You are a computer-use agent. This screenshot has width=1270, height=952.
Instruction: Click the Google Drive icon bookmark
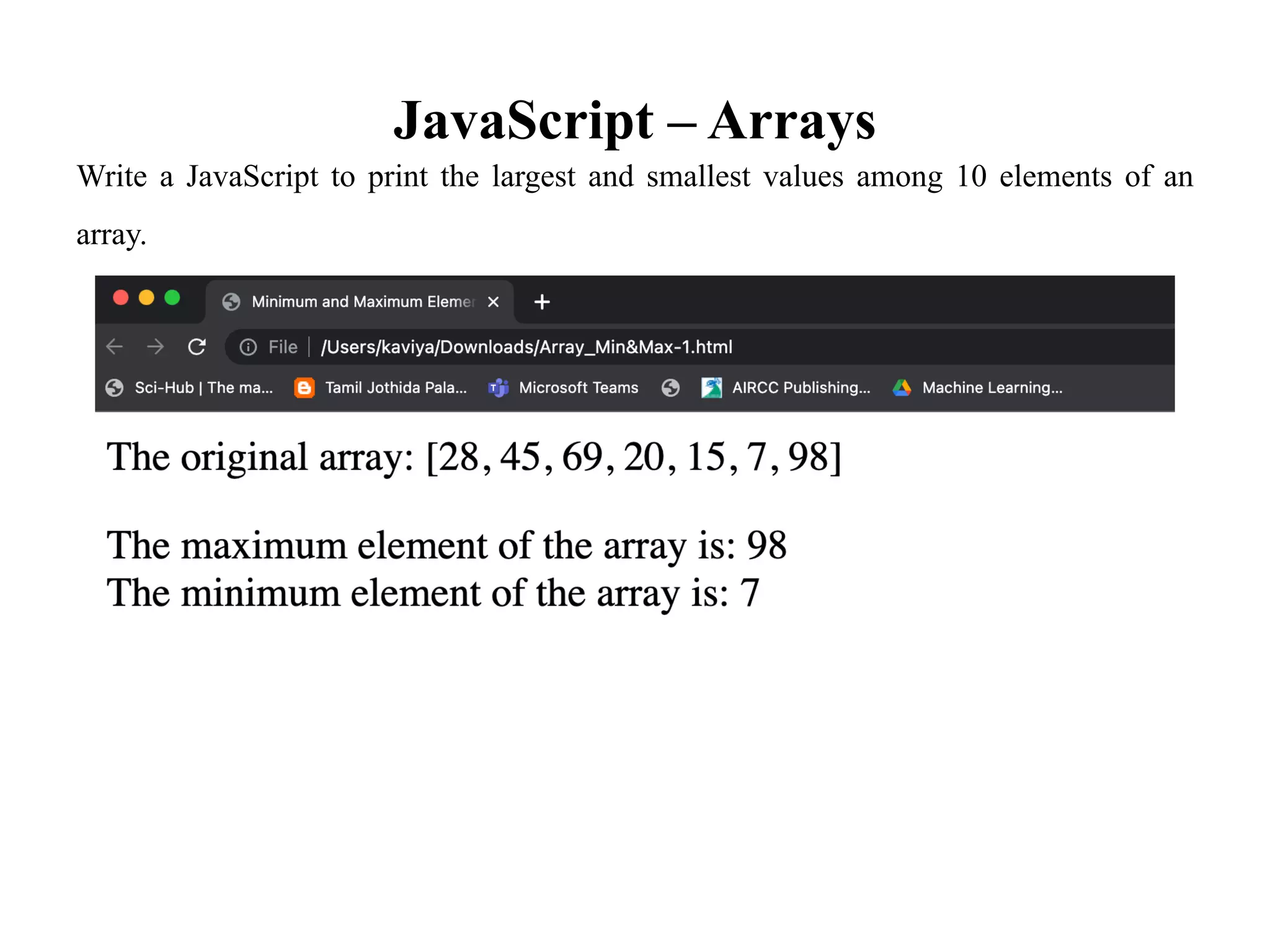(902, 388)
